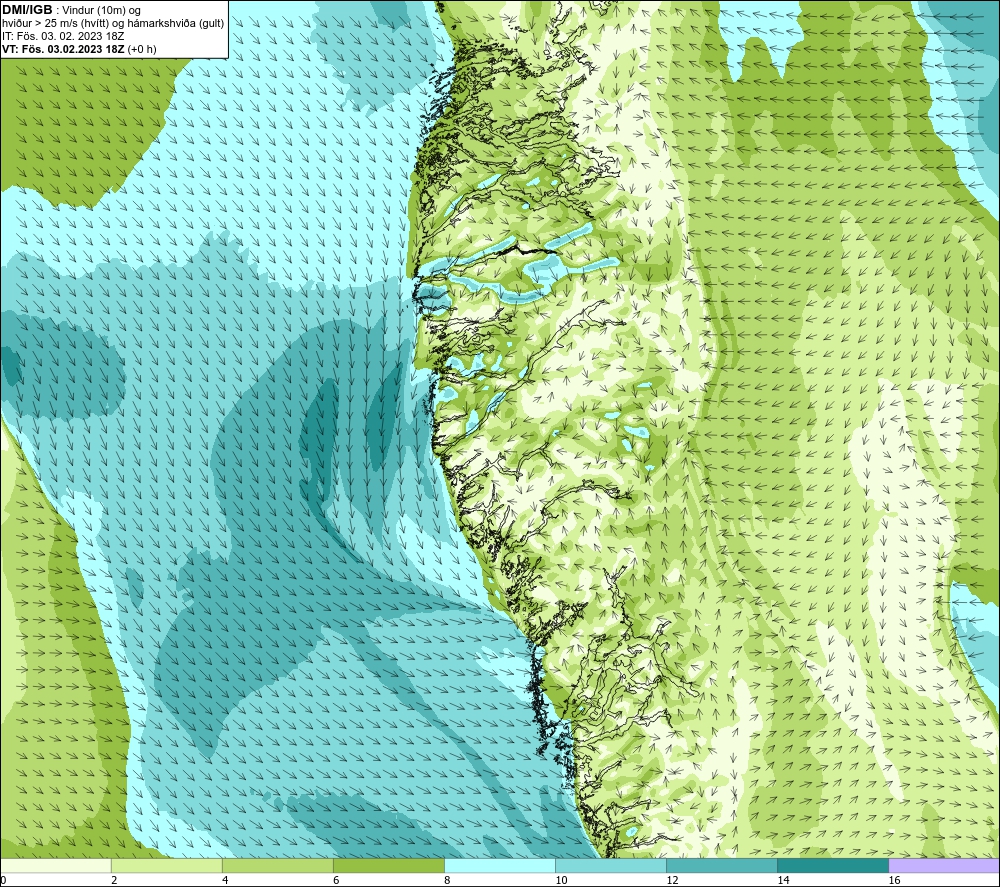The image size is (1000, 887).
Task: Click the scale label '0'
Action: (3, 880)
